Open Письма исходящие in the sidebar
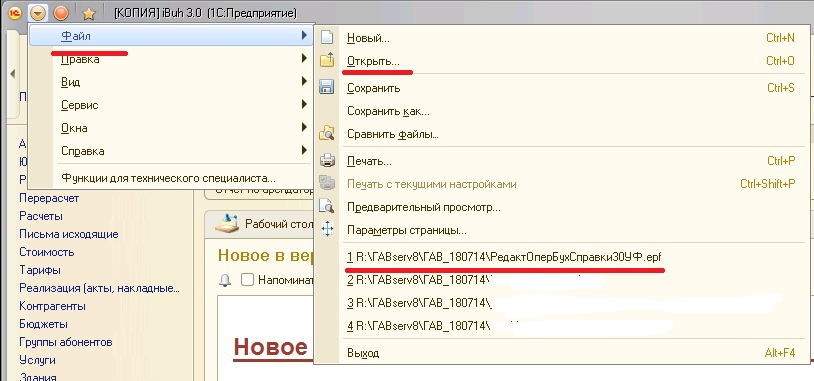This screenshot has height=381, width=814. click(69, 234)
